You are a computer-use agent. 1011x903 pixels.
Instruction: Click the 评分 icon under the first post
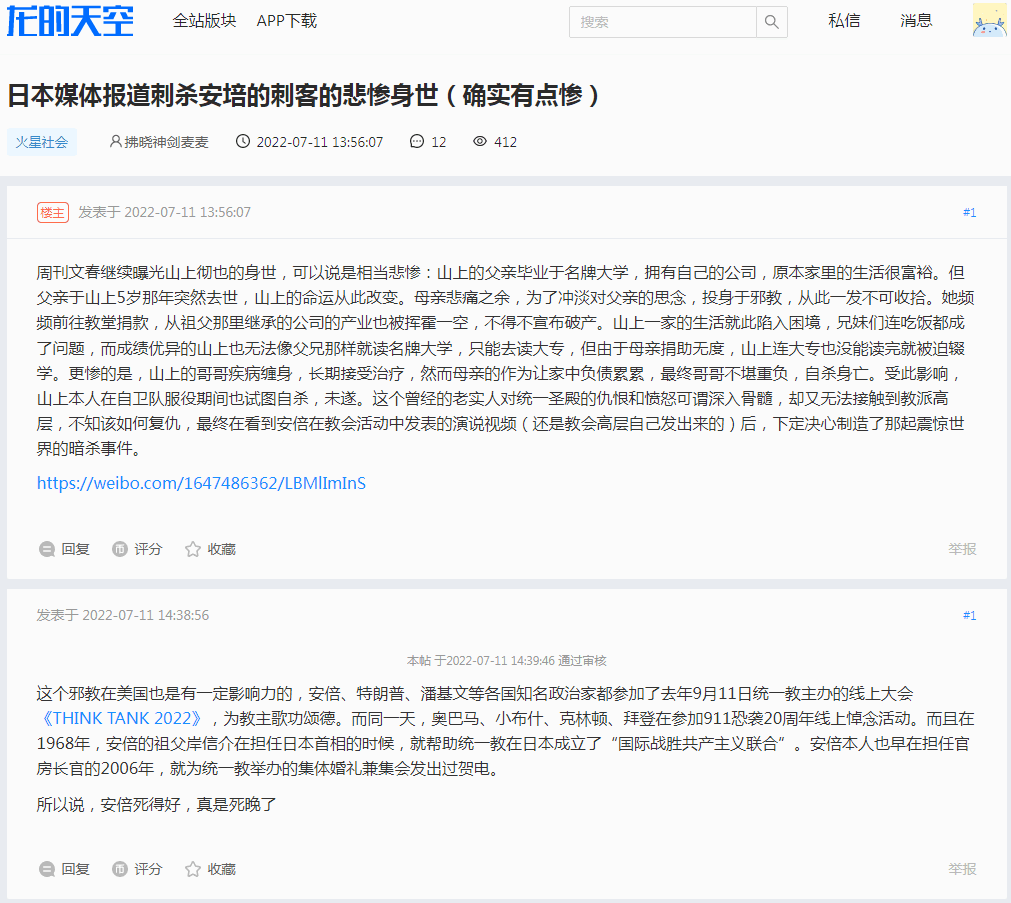(x=119, y=550)
